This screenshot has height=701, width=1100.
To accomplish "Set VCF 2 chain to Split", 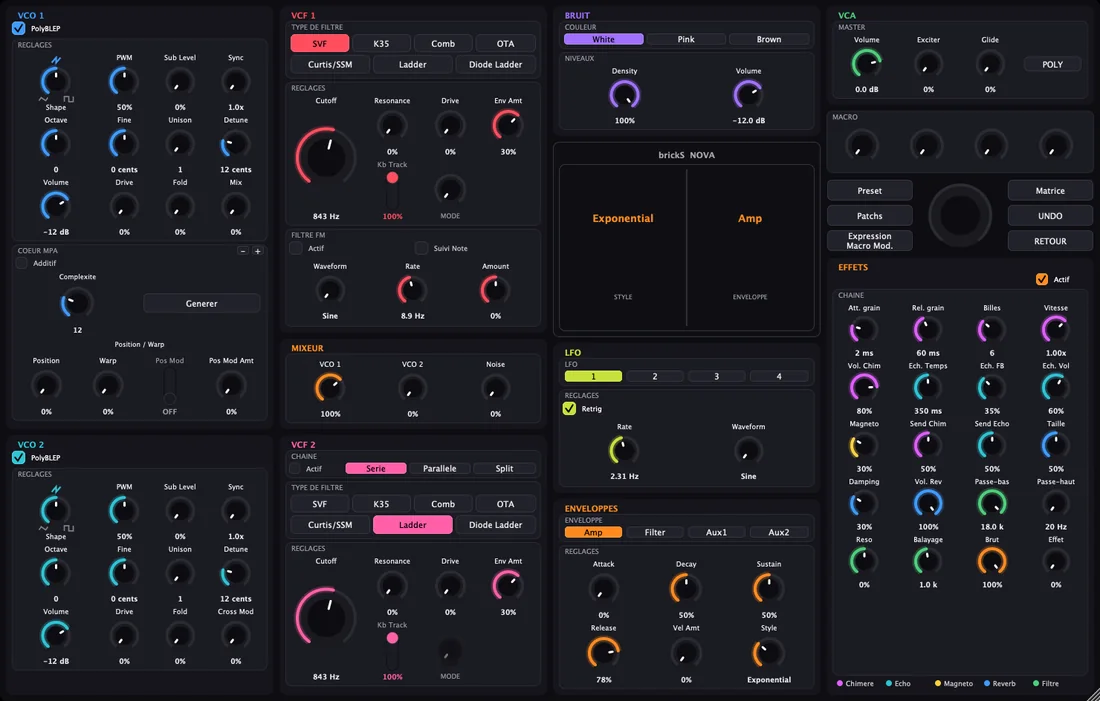I will pyautogui.click(x=504, y=468).
